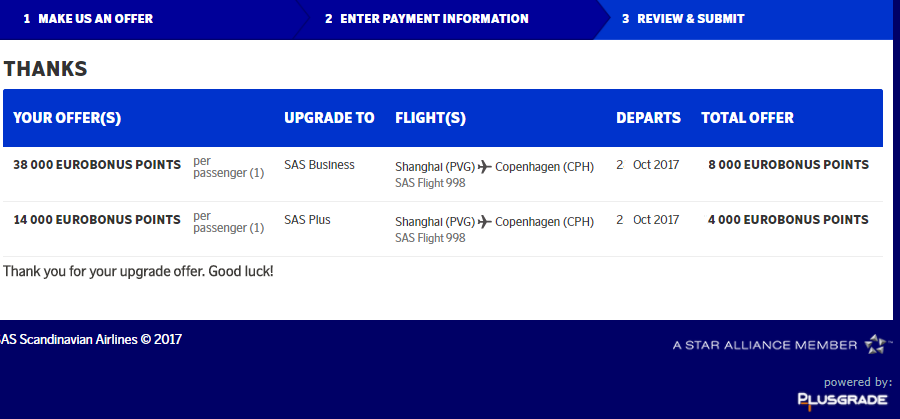Click the 8 000 EuroBonus Points total

(x=788, y=165)
